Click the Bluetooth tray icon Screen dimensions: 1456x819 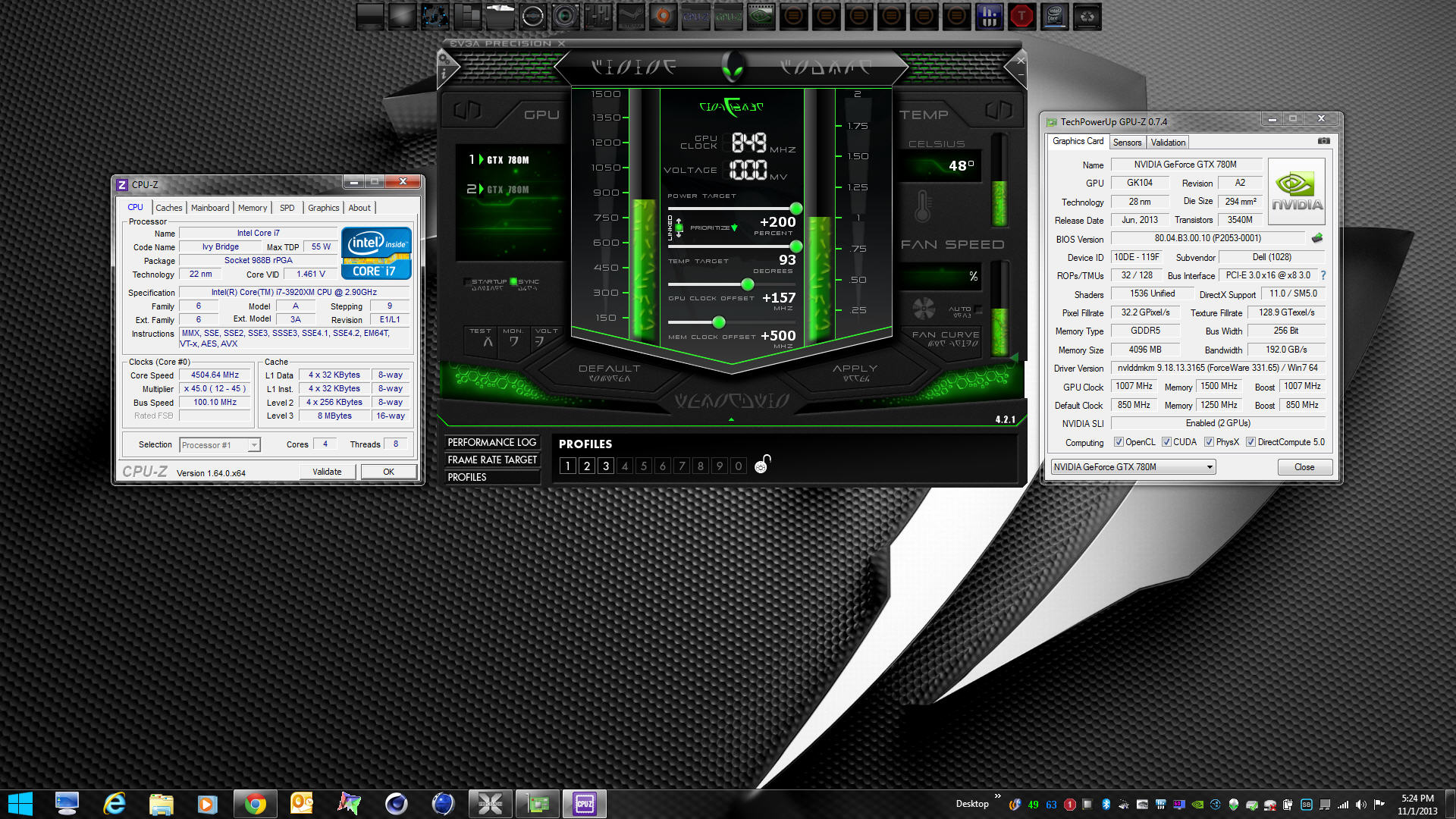click(x=1106, y=805)
